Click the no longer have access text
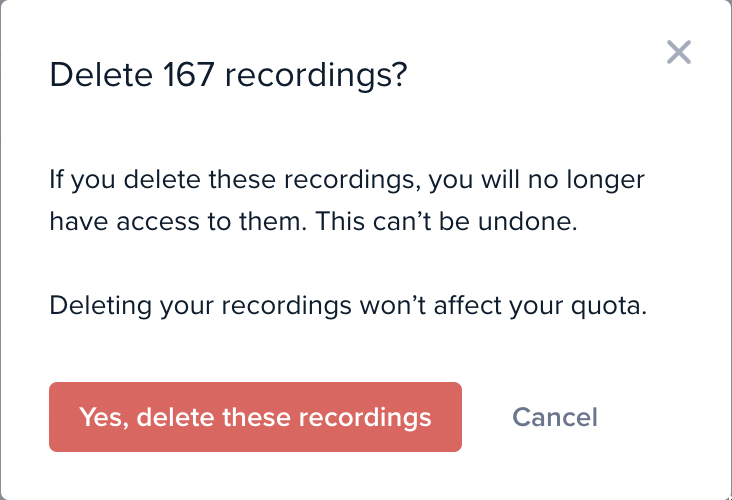 (x=347, y=201)
